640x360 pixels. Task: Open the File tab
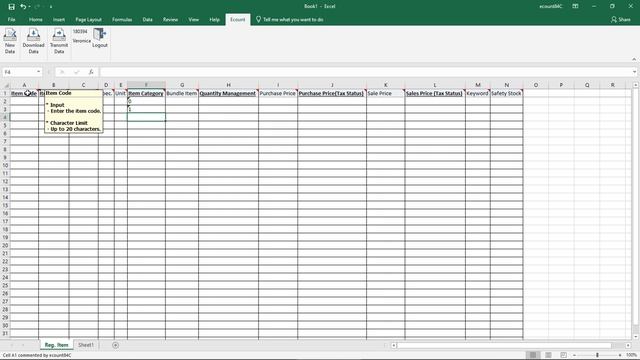11,20
